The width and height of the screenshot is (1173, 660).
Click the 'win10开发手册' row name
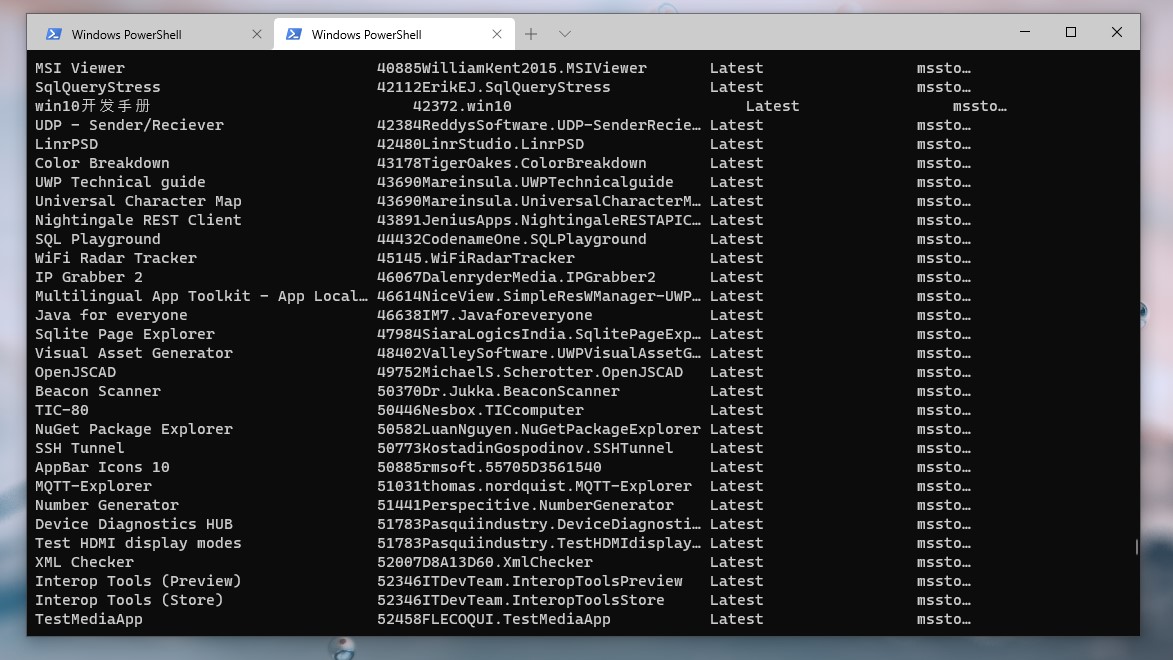click(x=93, y=106)
